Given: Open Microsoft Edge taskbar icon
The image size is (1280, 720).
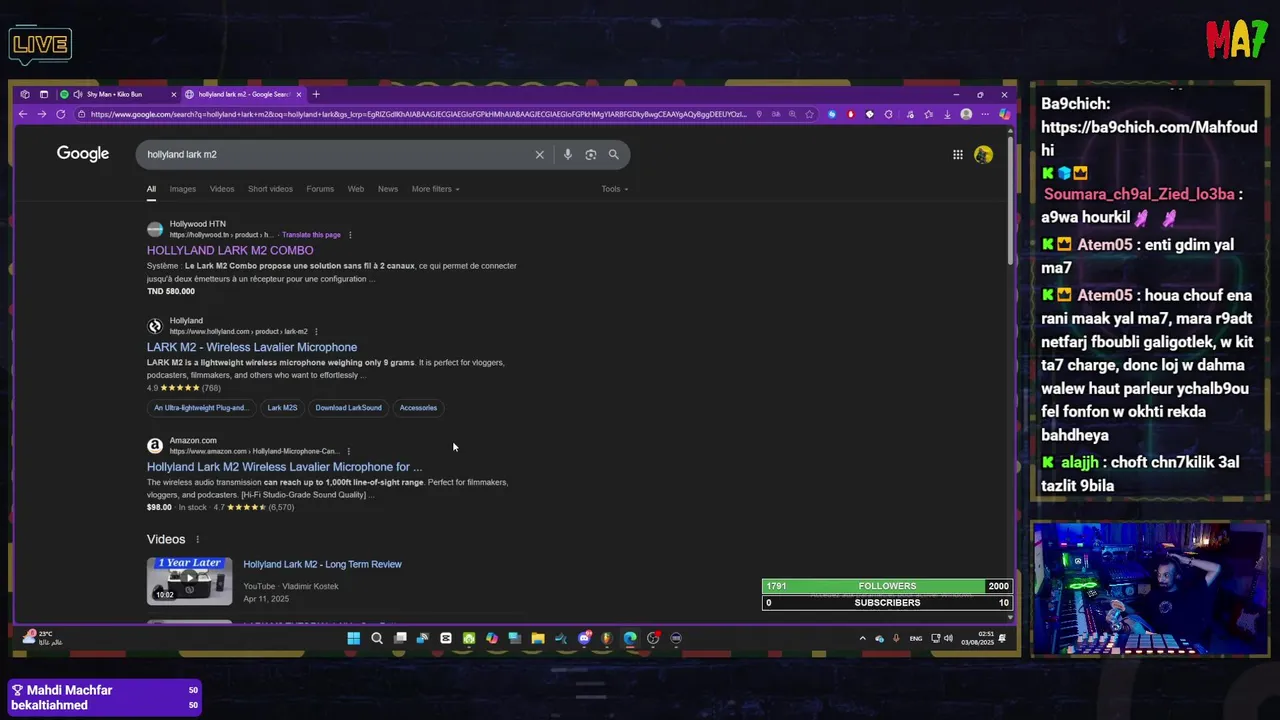Looking at the screenshot, I should (630, 638).
